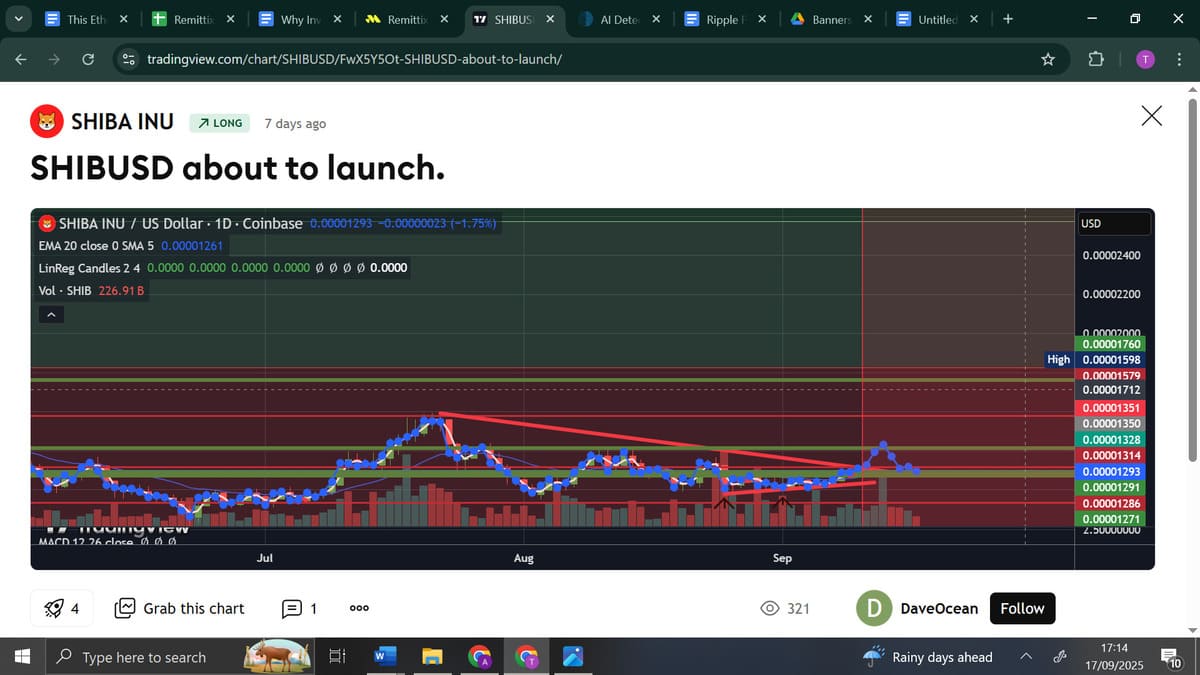Click the SHIBA INU logo icon
Image resolution: width=1200 pixels, height=675 pixels.
45,122
